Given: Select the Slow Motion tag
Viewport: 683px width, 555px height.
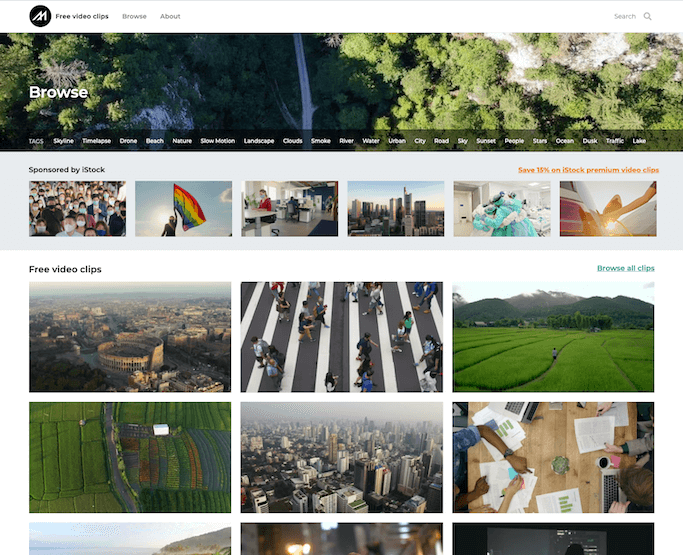Looking at the screenshot, I should coord(218,141).
